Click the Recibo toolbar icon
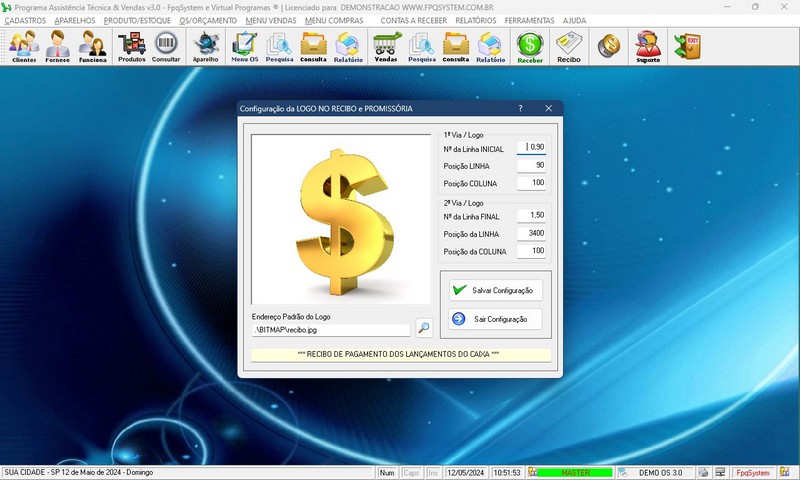 tap(569, 46)
